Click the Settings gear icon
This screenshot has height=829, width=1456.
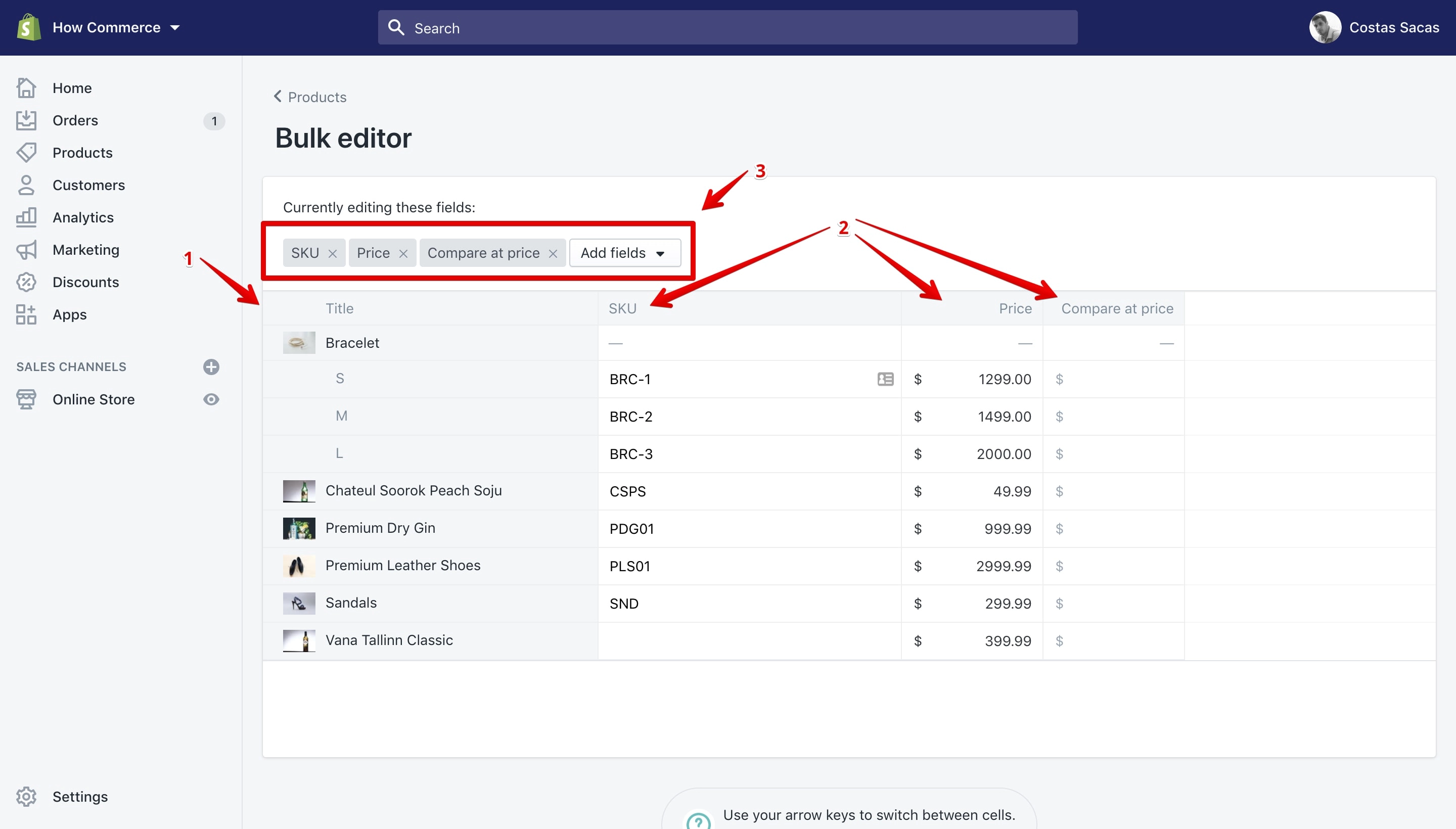tap(26, 797)
